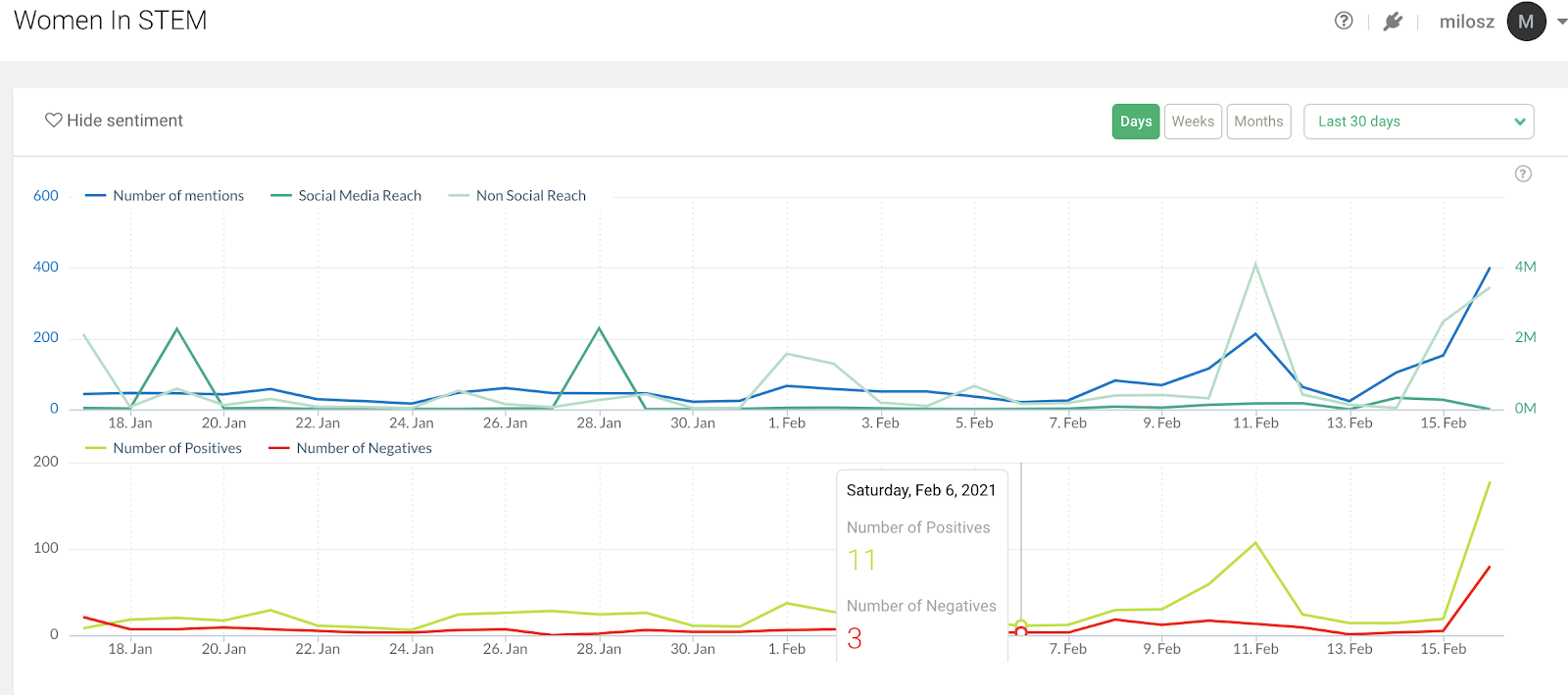Click the M user avatar
The image size is (1568, 695).
point(1526,22)
